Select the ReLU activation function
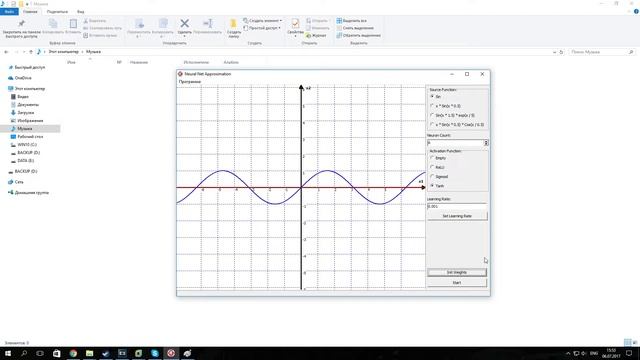Image resolution: width=640 pixels, height=360 pixels. 432,167
